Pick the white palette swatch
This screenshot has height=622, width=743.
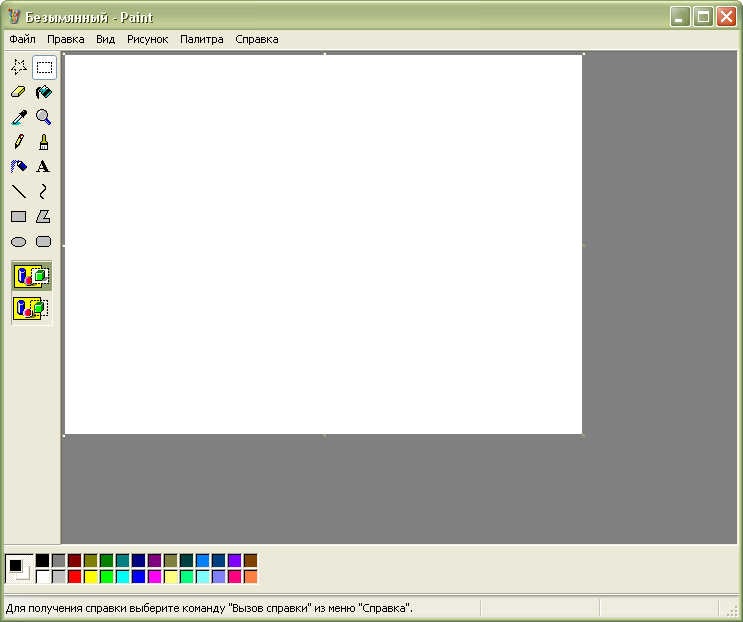tap(43, 577)
